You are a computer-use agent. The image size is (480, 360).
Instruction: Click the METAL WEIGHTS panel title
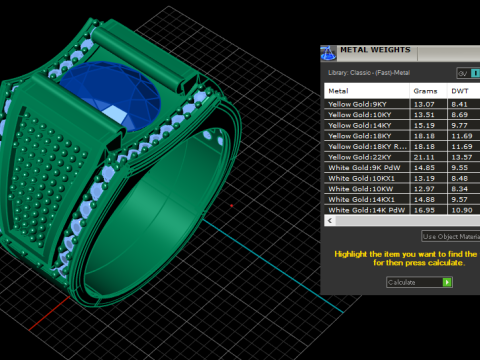click(375, 50)
